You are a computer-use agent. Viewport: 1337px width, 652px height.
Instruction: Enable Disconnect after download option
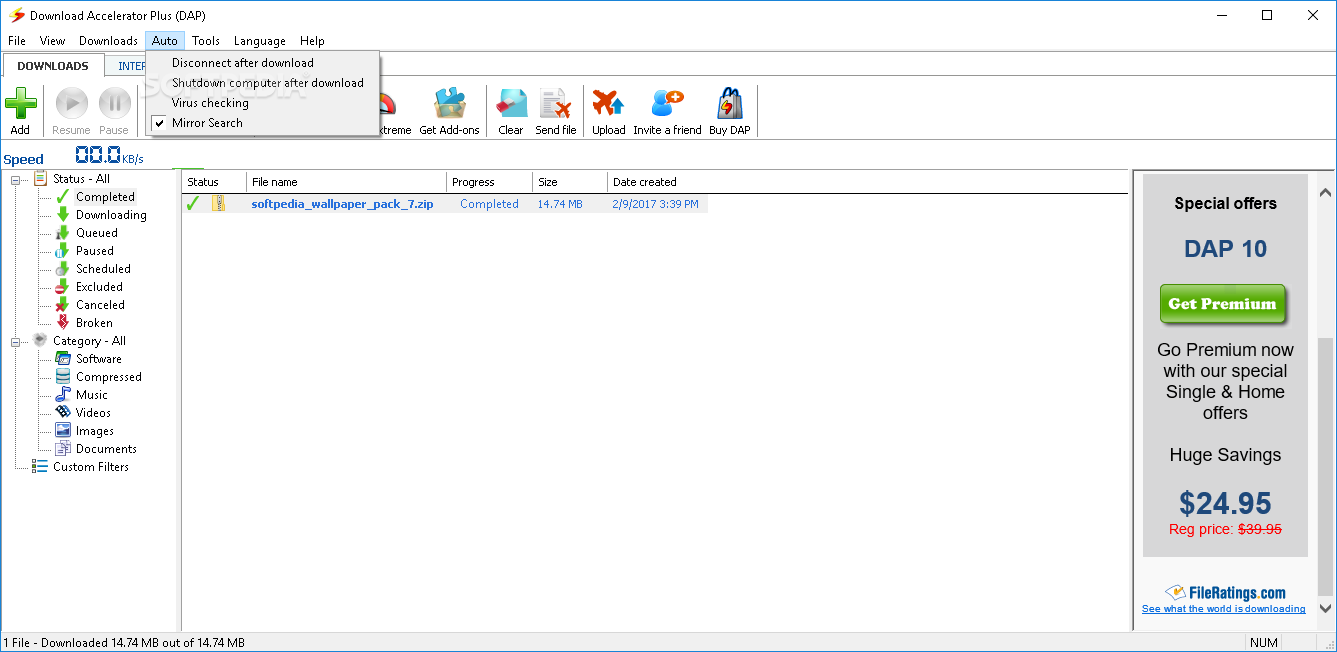[x=262, y=63]
